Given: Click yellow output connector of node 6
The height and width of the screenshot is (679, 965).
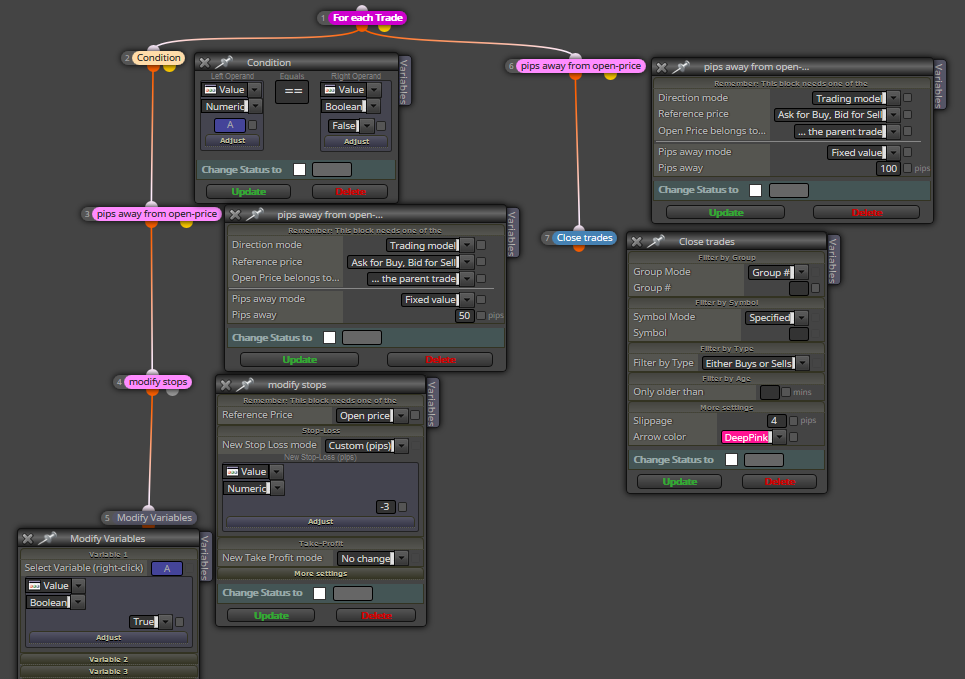Looking at the screenshot, I should click(611, 74).
